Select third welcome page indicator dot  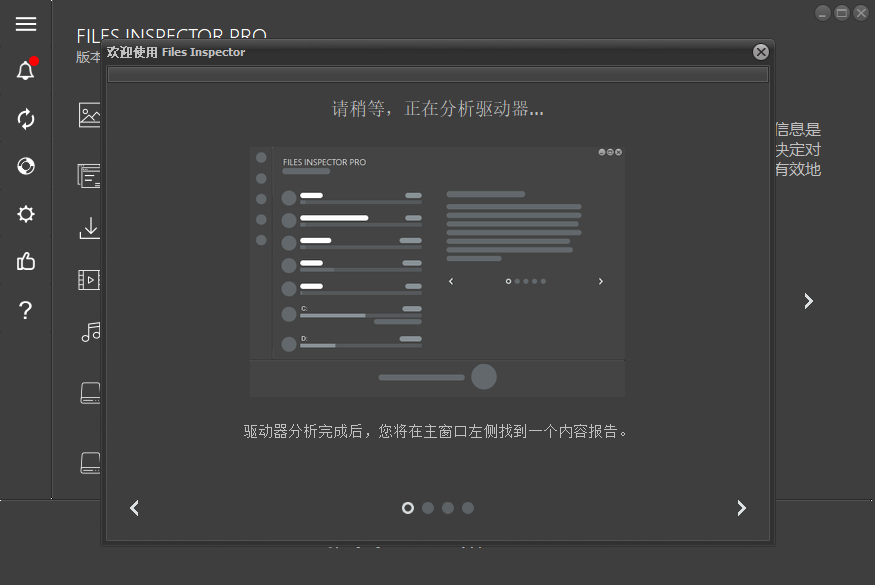(448, 508)
